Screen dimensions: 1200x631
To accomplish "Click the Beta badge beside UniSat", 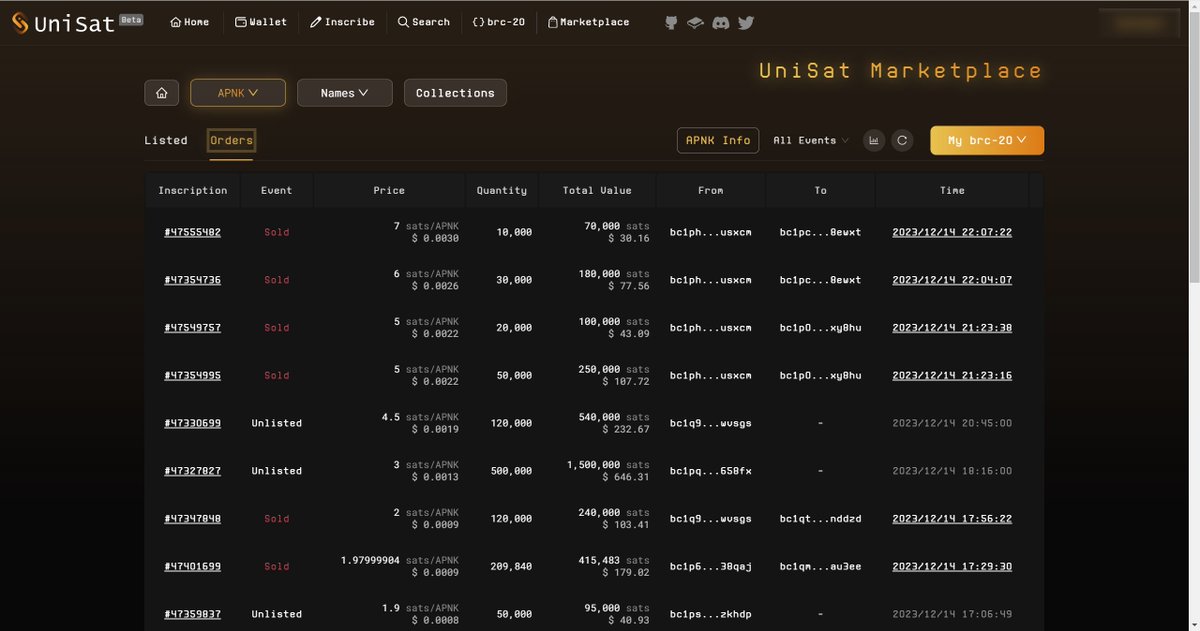I will 131,19.
